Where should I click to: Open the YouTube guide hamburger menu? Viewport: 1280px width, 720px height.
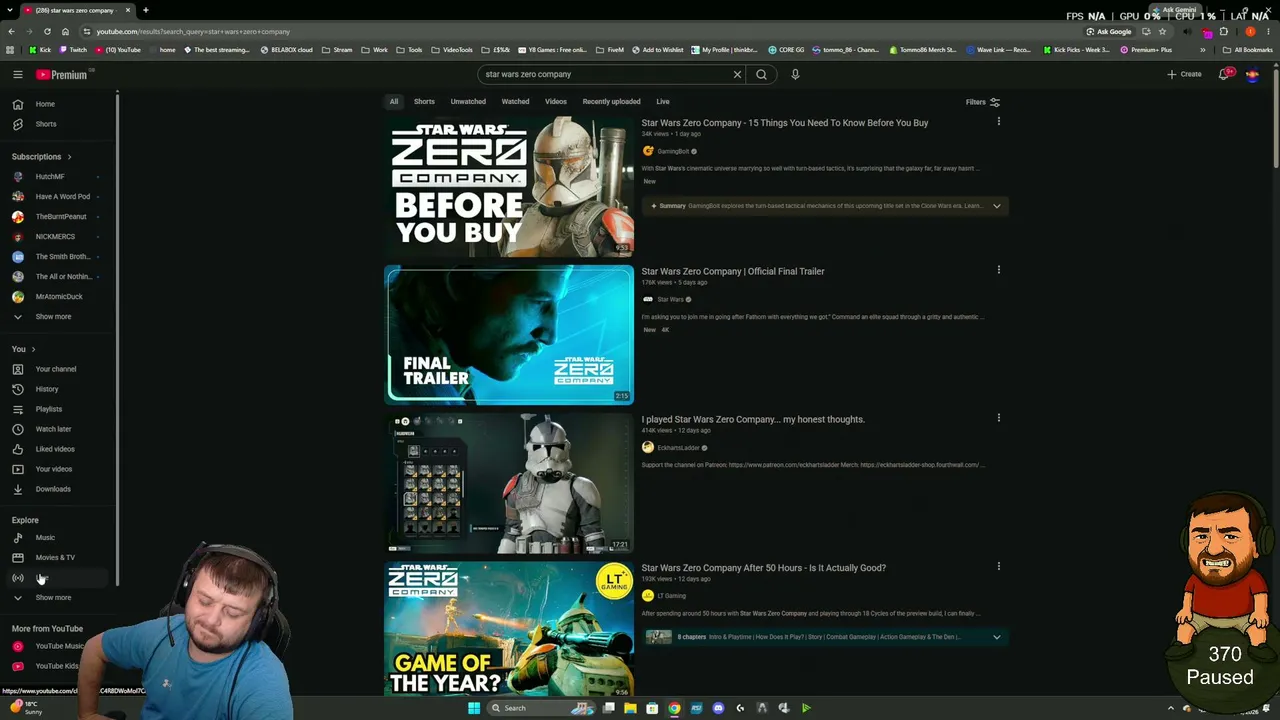click(x=18, y=74)
